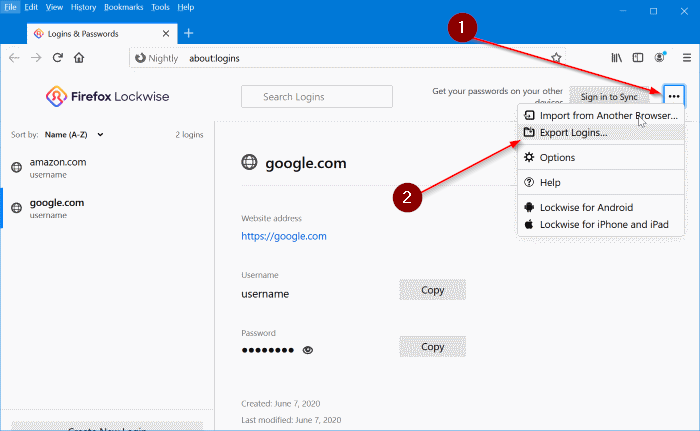Open a new tab with the plus
The width and height of the screenshot is (700, 431).
click(x=188, y=33)
